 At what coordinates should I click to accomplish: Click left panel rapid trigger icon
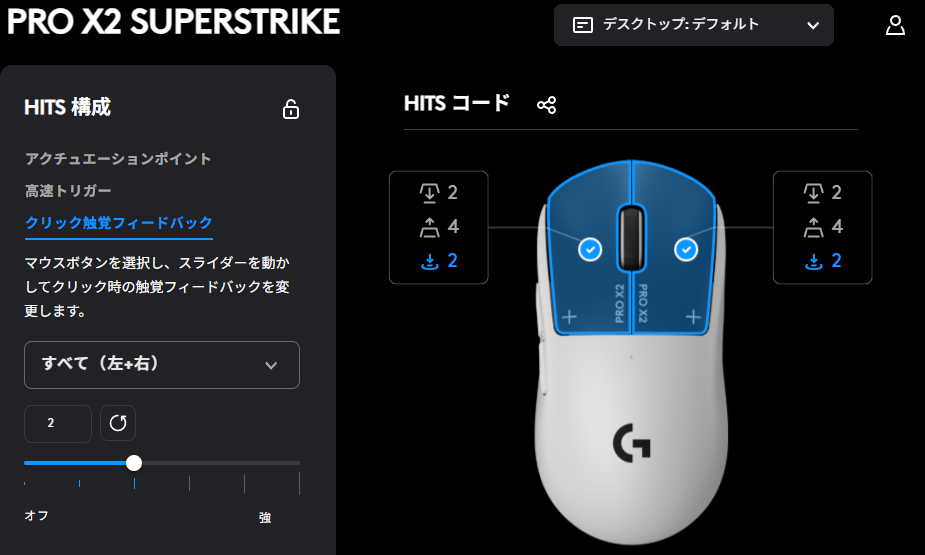[x=429, y=226]
